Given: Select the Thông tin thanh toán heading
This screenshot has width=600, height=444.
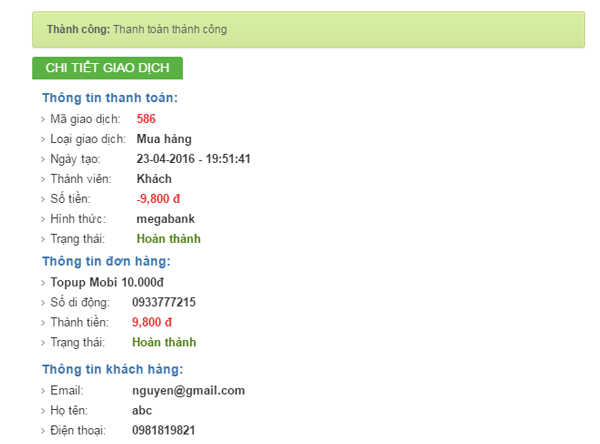Looking at the screenshot, I should (x=110, y=98).
